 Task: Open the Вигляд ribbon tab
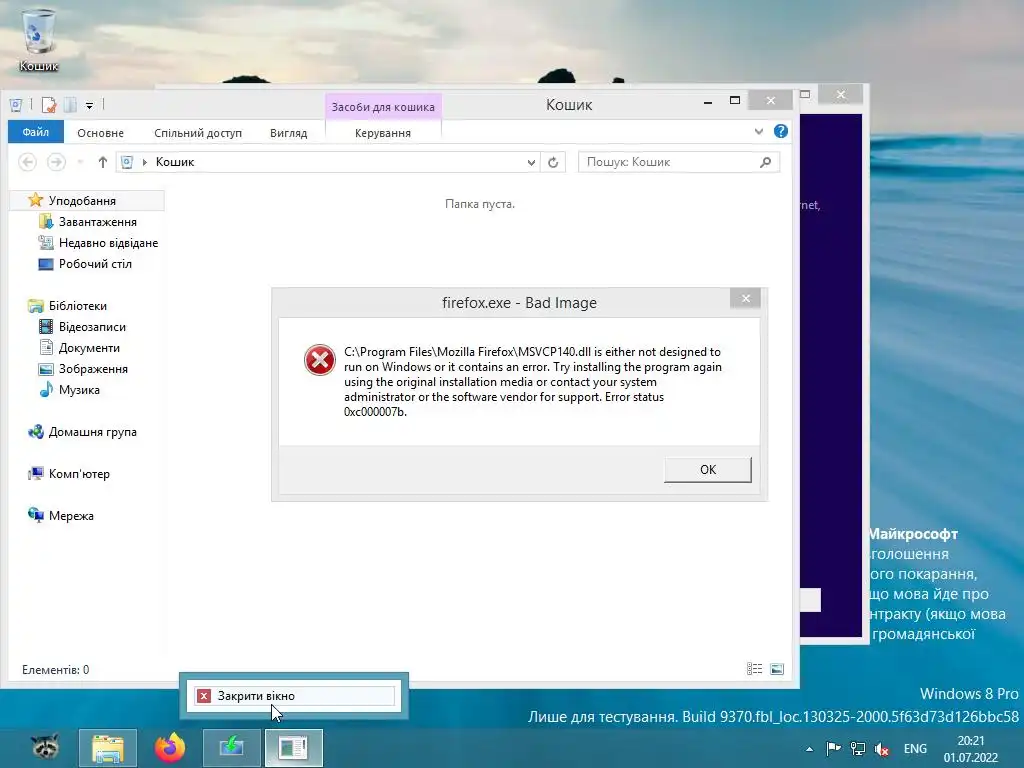click(x=288, y=133)
